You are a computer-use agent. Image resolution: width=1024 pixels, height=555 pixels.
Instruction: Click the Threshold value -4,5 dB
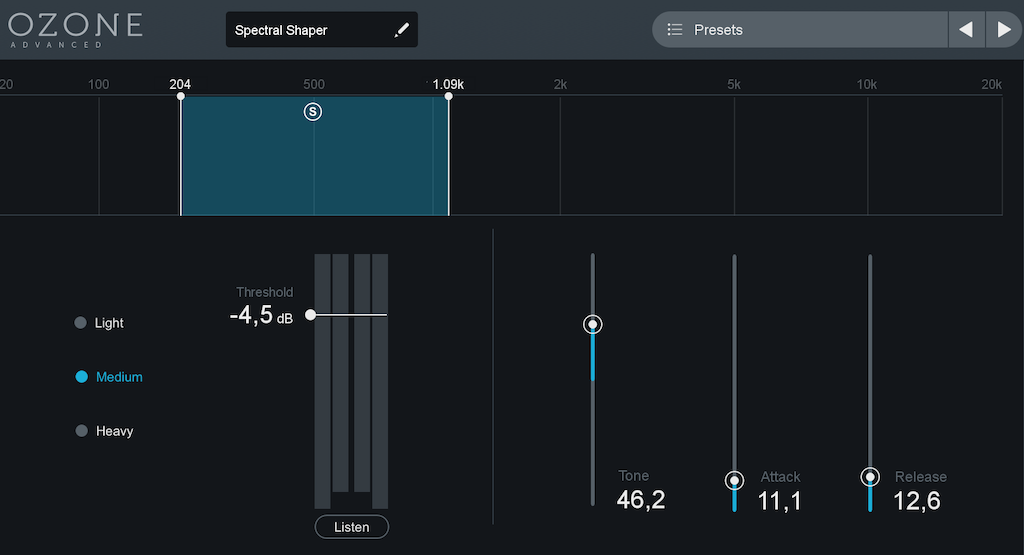(x=260, y=317)
